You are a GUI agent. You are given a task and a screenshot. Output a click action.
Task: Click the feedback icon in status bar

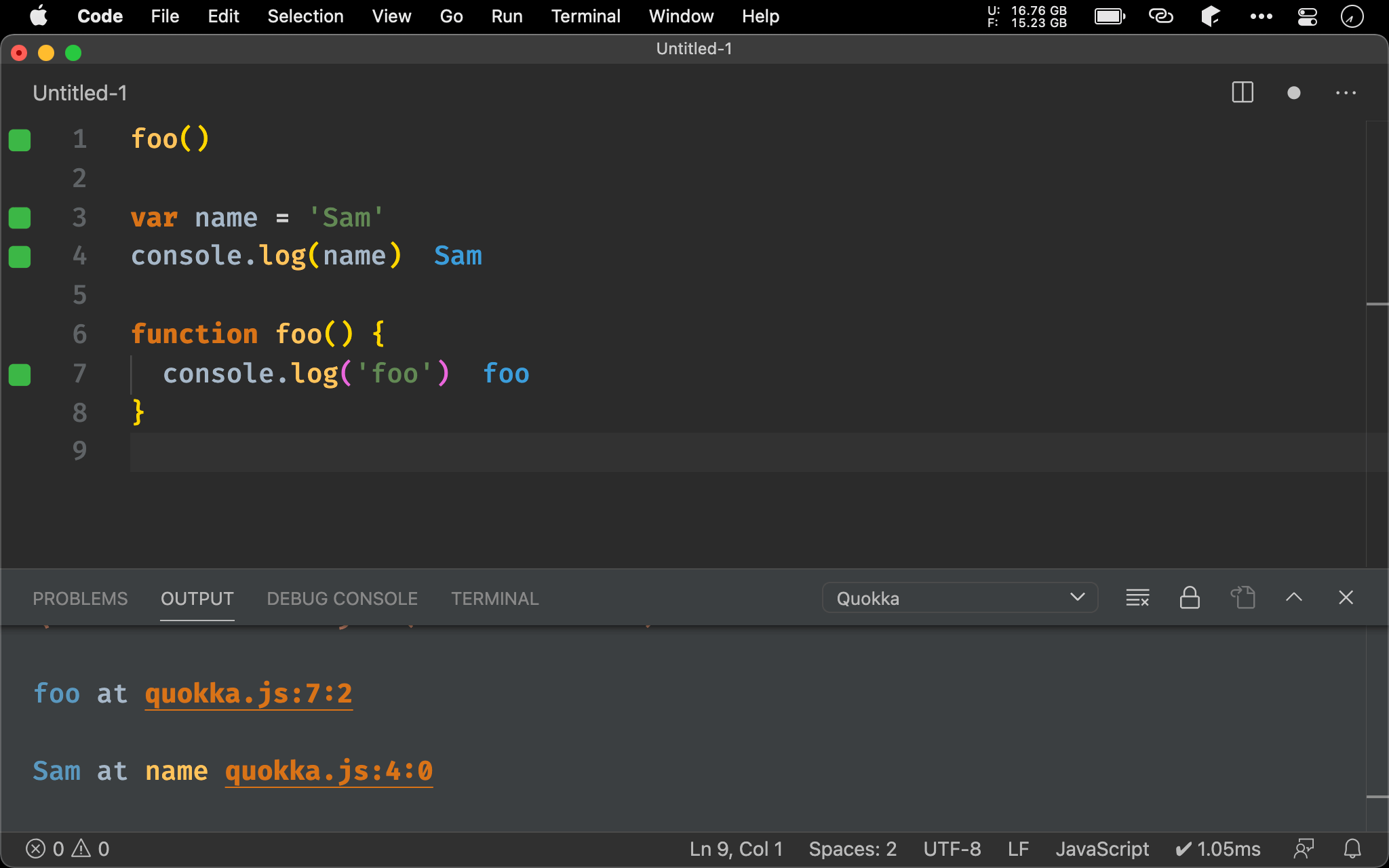point(1304,848)
